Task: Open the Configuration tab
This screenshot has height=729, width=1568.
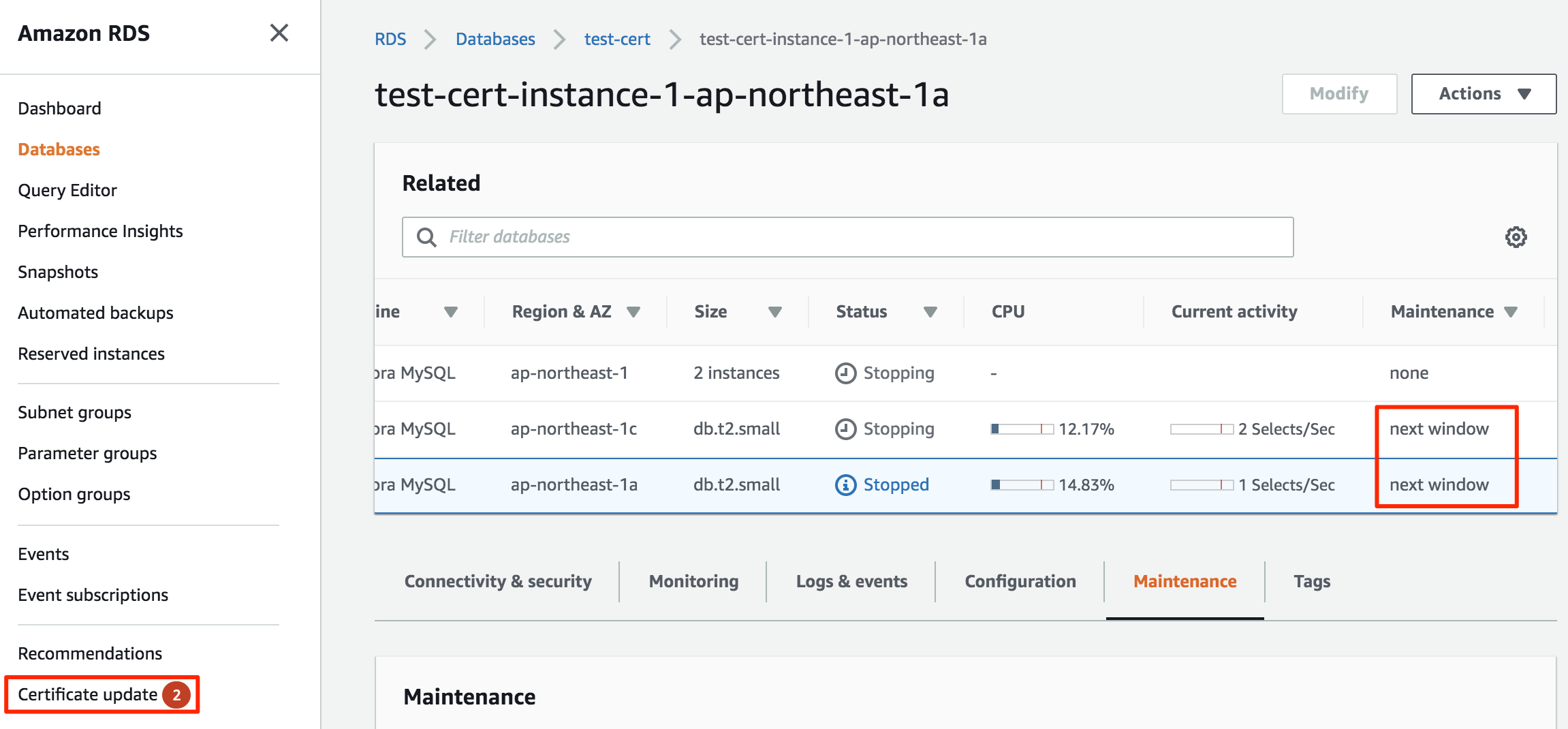Action: click(x=1020, y=581)
